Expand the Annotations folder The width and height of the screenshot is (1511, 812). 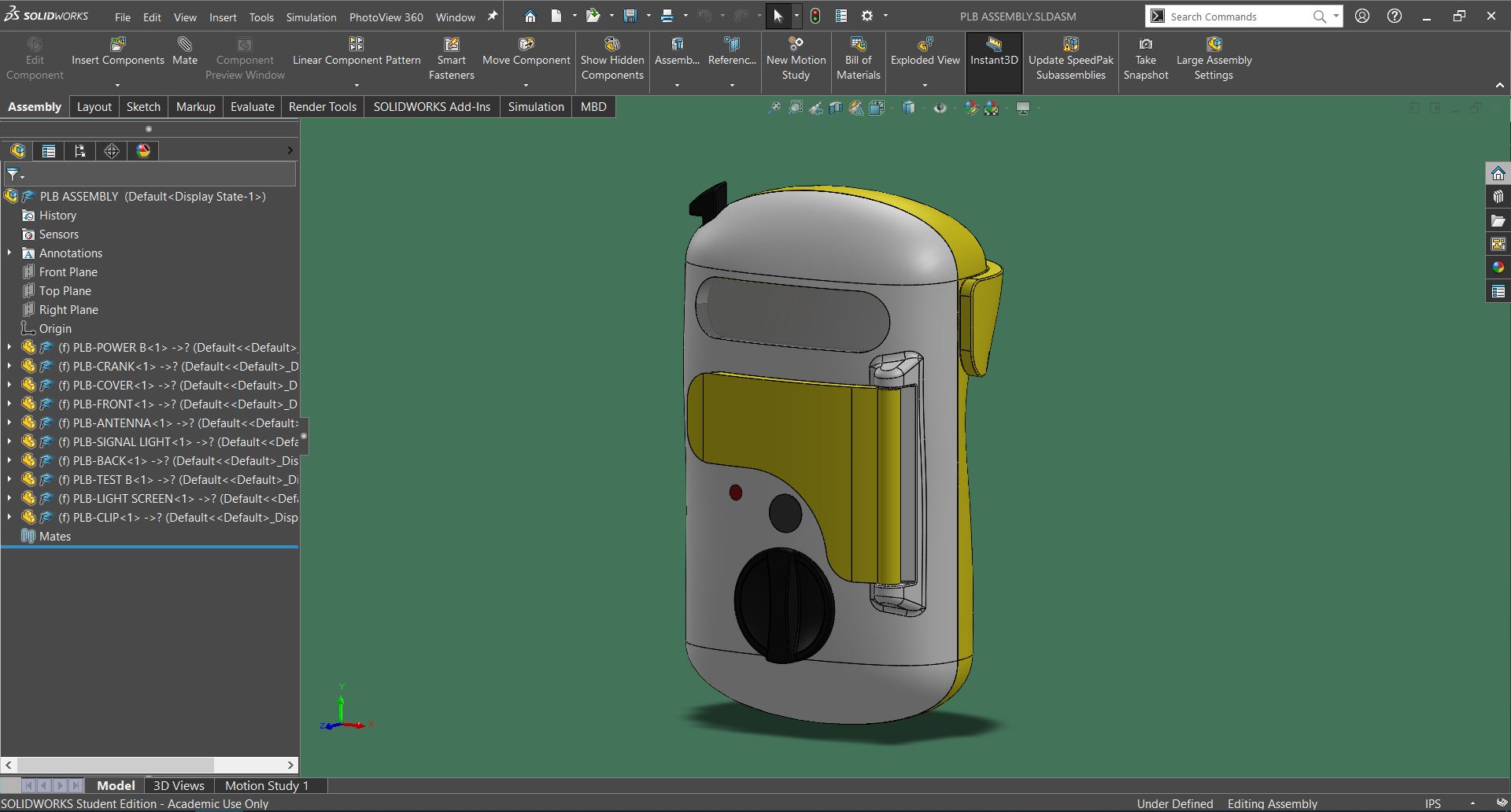pyautogui.click(x=9, y=253)
